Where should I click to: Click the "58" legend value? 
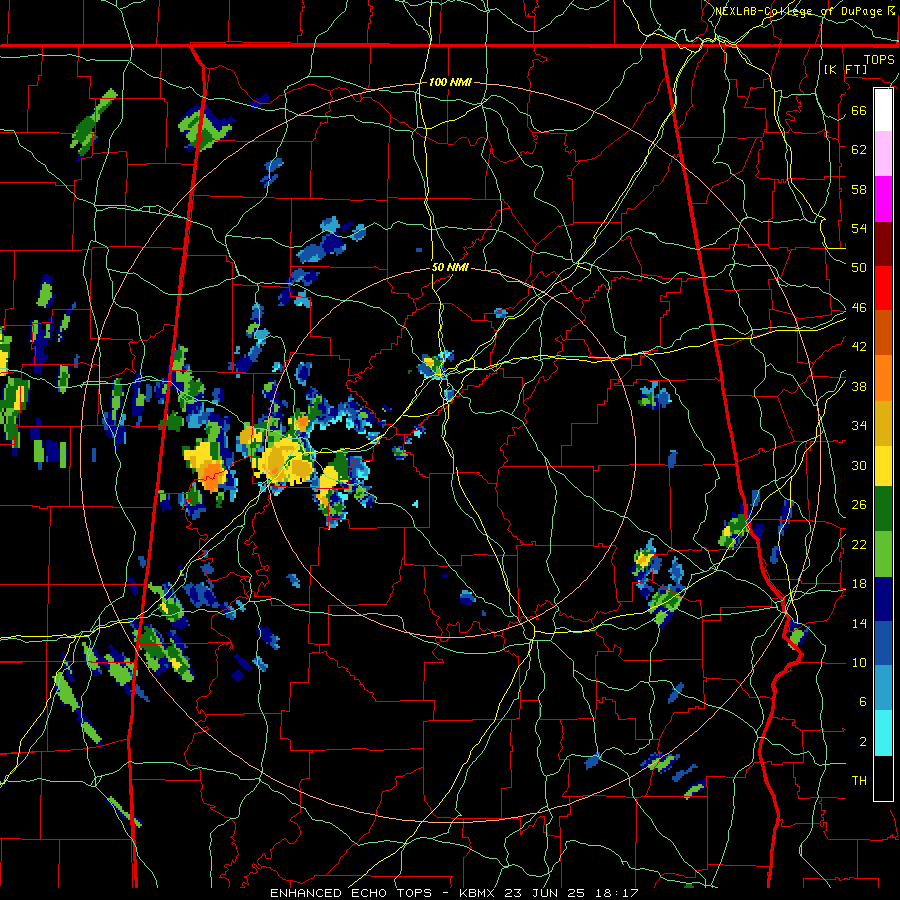click(859, 189)
